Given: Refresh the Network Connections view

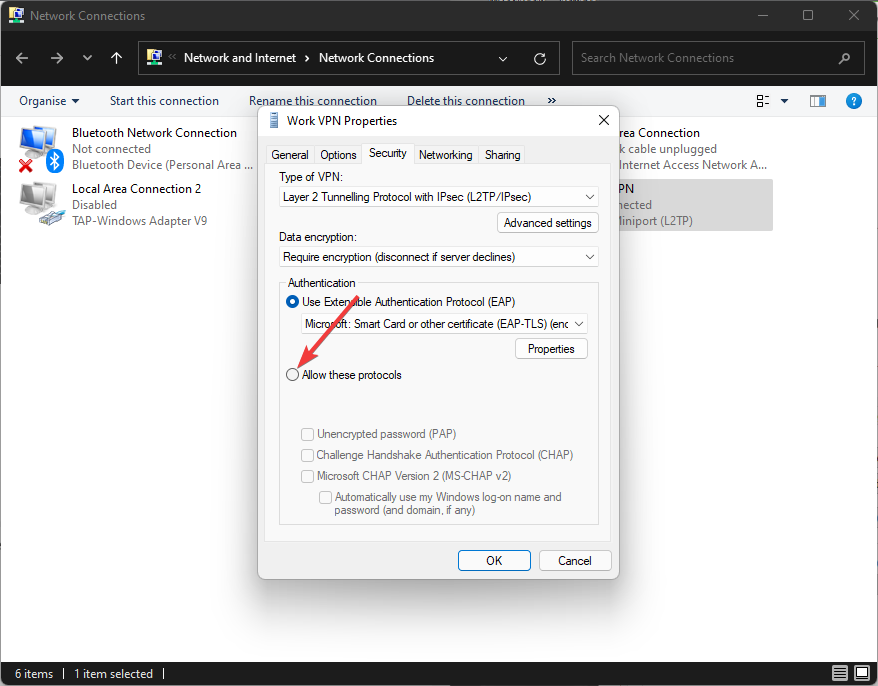Looking at the screenshot, I should pos(540,58).
